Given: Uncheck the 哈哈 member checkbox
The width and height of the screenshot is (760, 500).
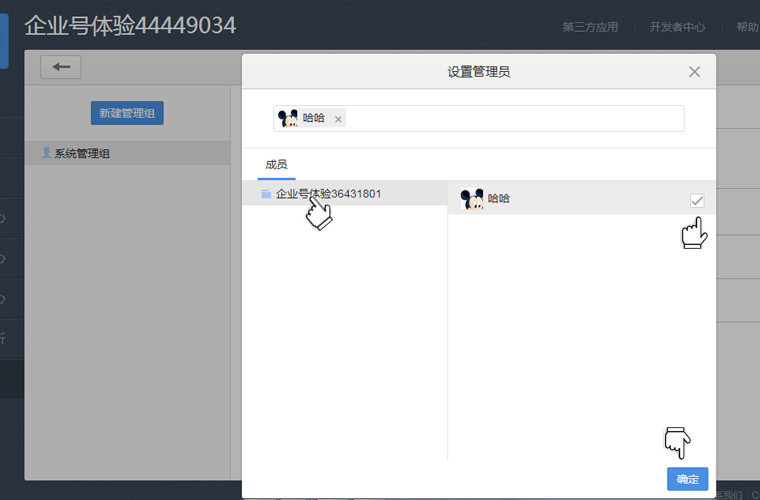Looking at the screenshot, I should 697,200.
